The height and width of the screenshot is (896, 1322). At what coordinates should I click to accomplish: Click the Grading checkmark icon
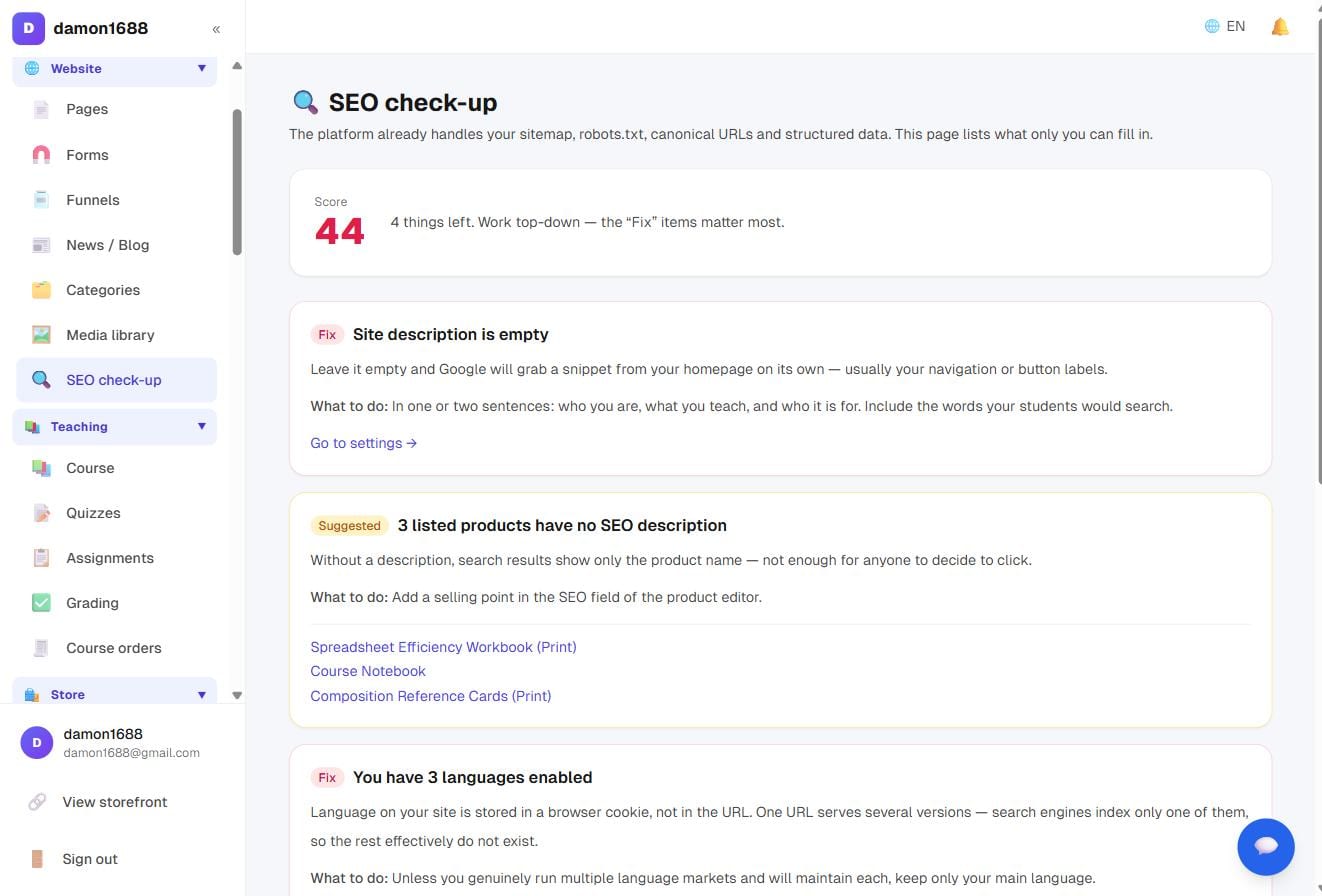pyautogui.click(x=41, y=603)
